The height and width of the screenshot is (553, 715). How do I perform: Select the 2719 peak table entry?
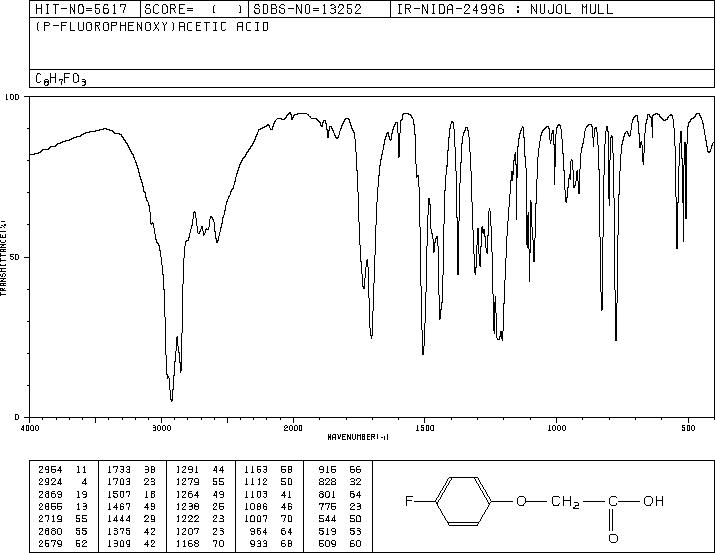(62, 519)
